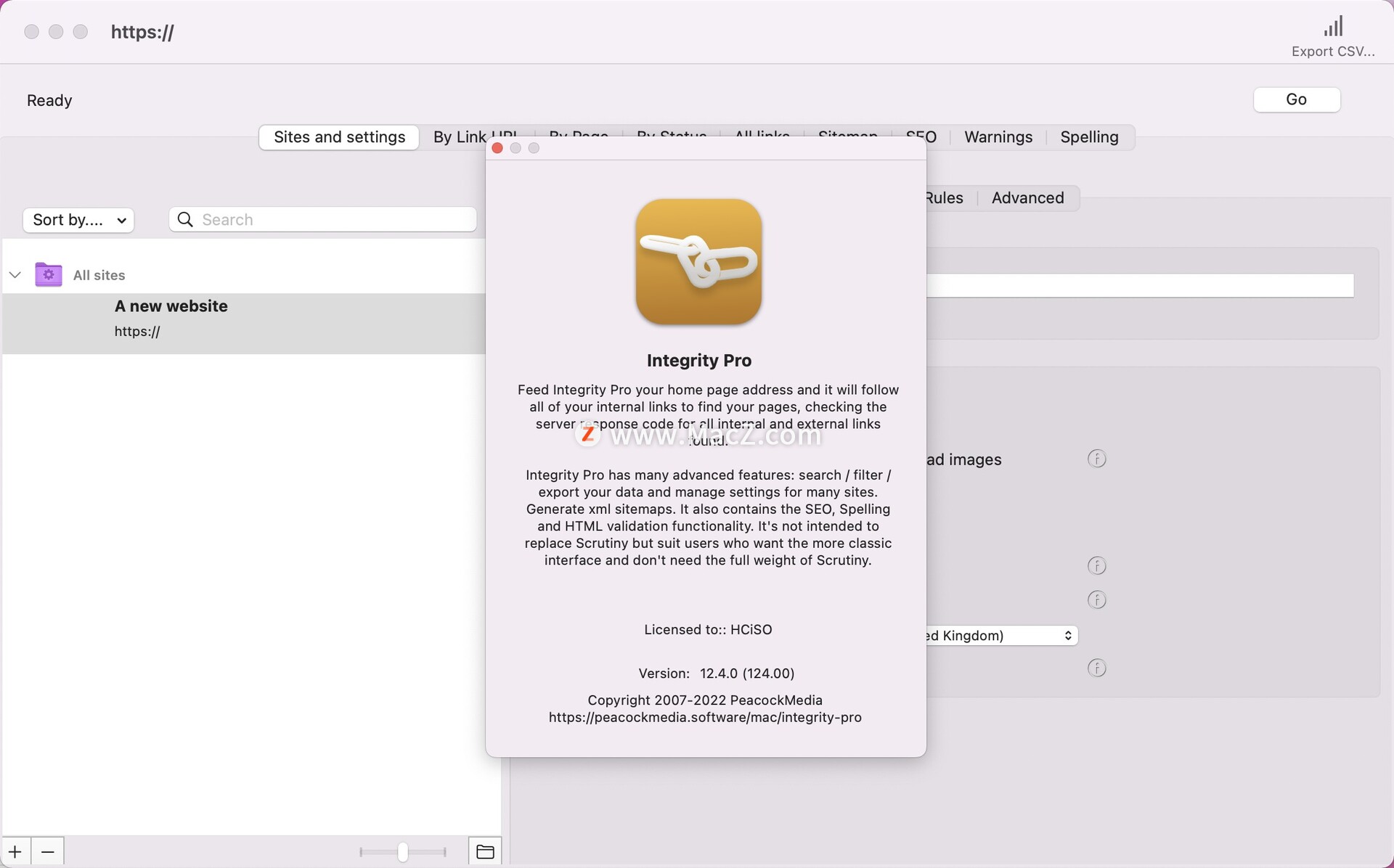Click the Export CSV icon
1394x868 pixels.
point(1334,26)
